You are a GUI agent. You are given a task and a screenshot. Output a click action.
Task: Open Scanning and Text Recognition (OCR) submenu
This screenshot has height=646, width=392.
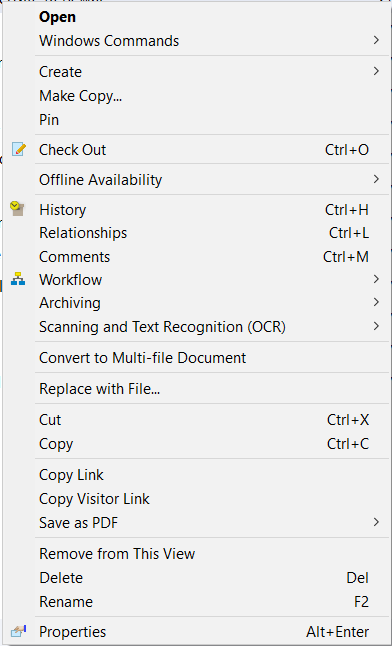click(x=196, y=327)
